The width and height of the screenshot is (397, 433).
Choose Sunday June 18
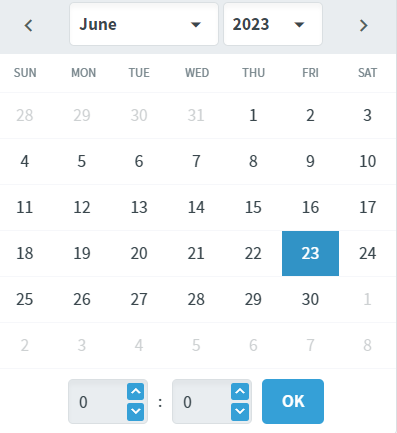point(25,253)
